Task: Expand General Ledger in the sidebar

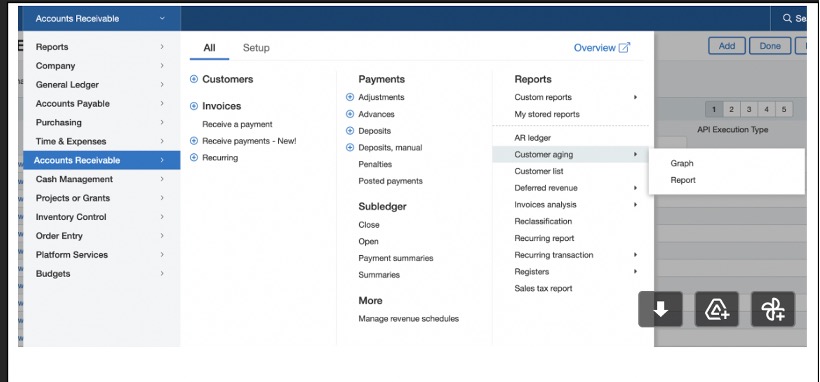Action: [99, 85]
